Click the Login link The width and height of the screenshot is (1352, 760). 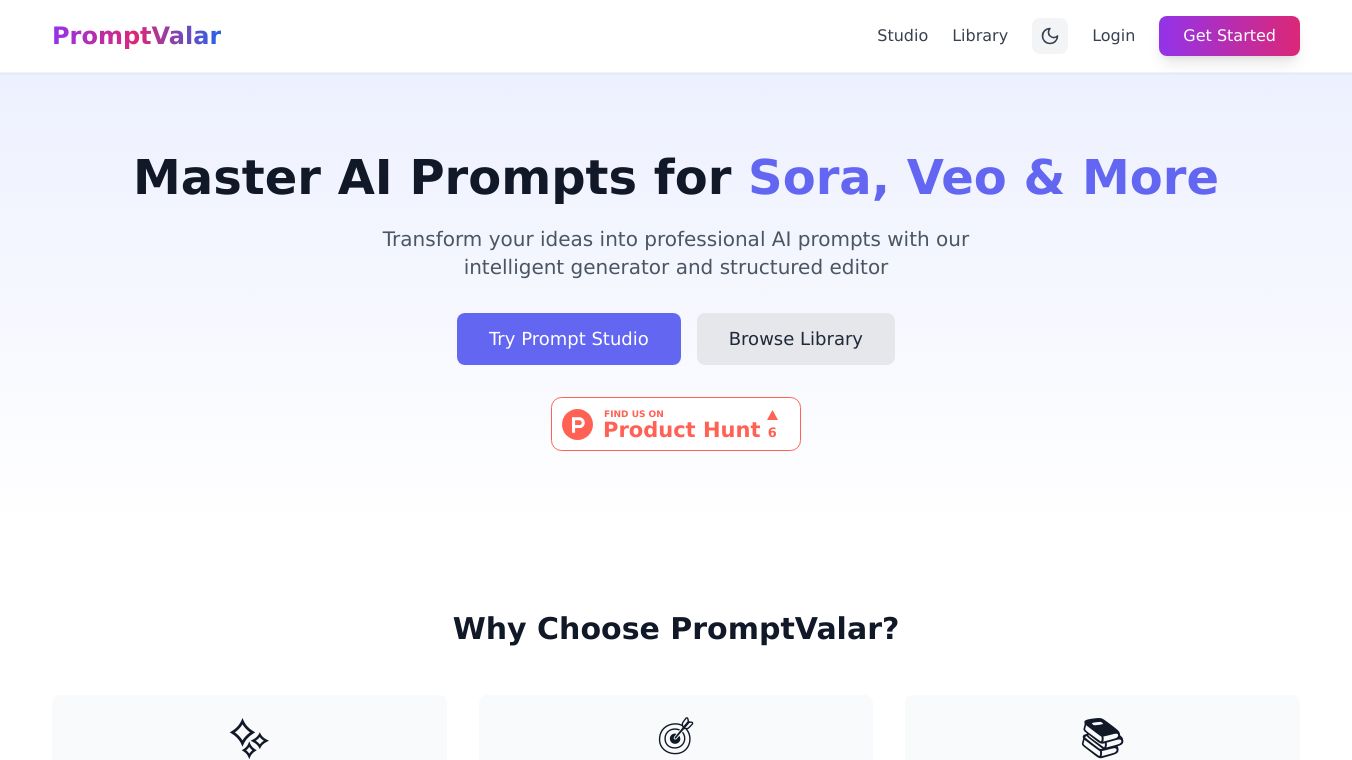pos(1113,36)
